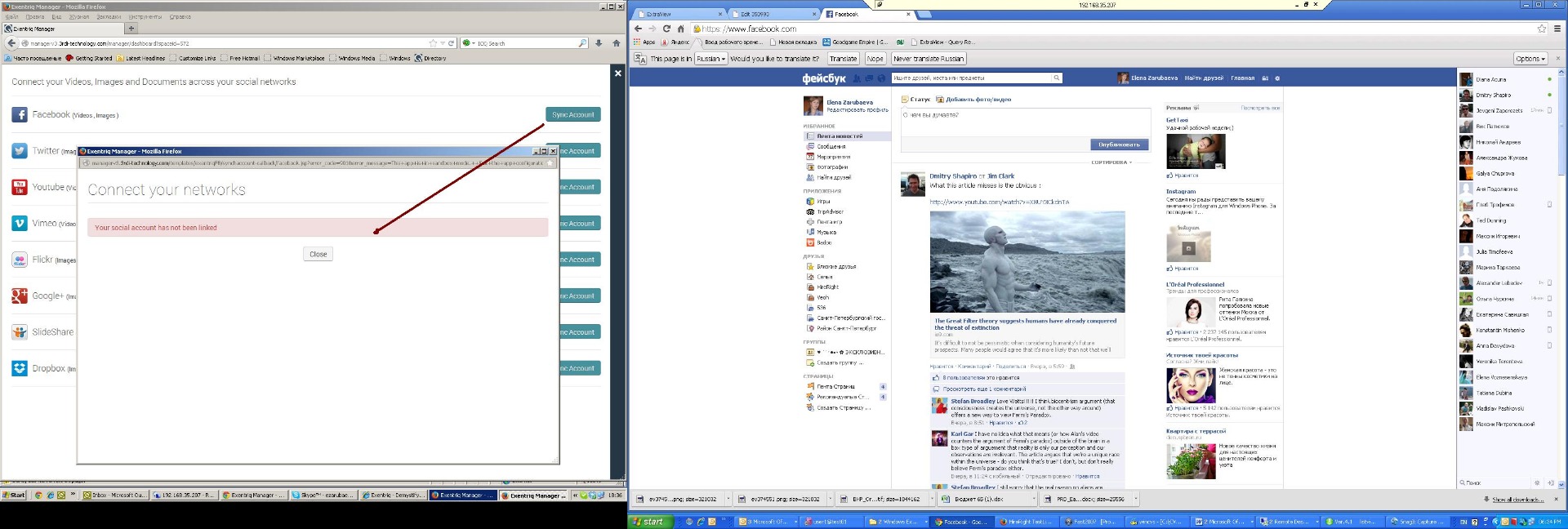The image size is (1568, 529).
Task: Bookmark Facebook page with the star icon
Action: 1542,29
